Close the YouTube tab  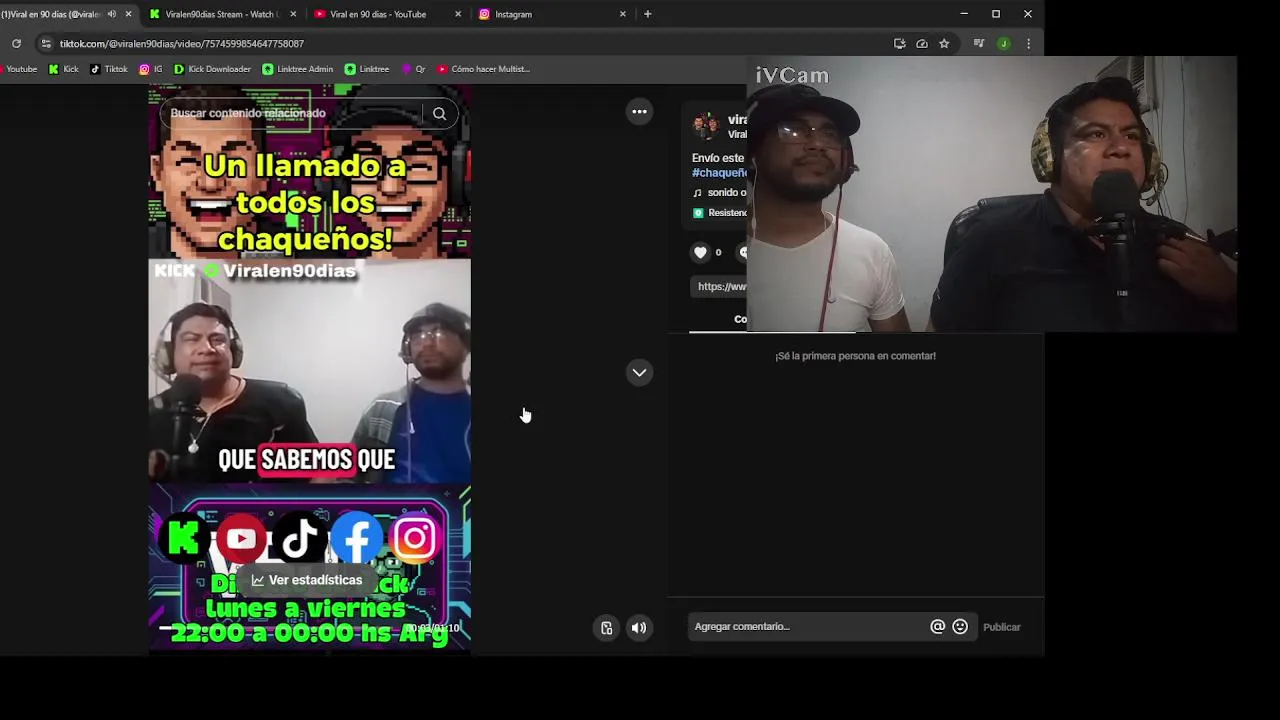458,14
